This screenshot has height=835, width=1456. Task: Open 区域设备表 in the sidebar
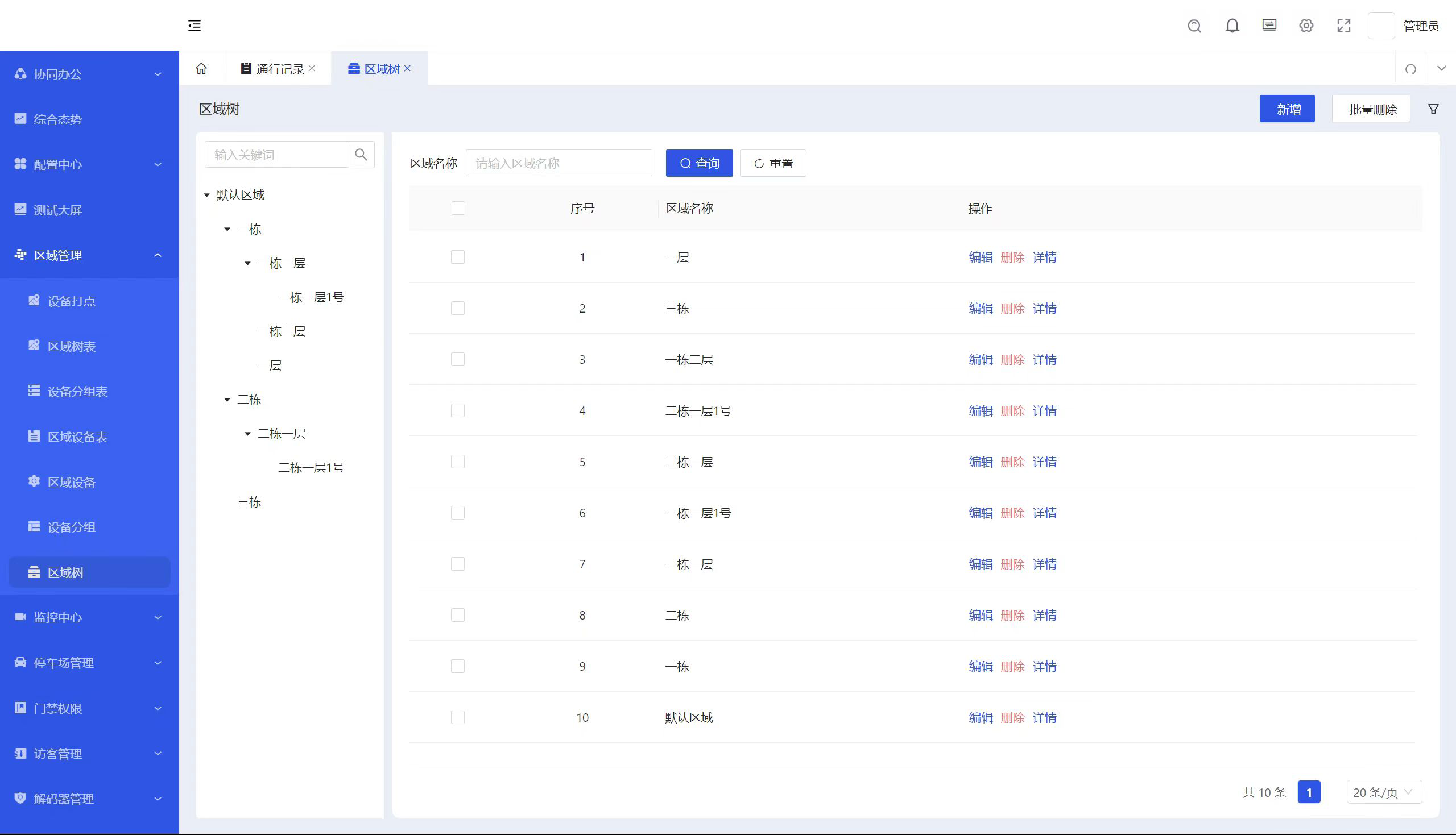point(77,437)
